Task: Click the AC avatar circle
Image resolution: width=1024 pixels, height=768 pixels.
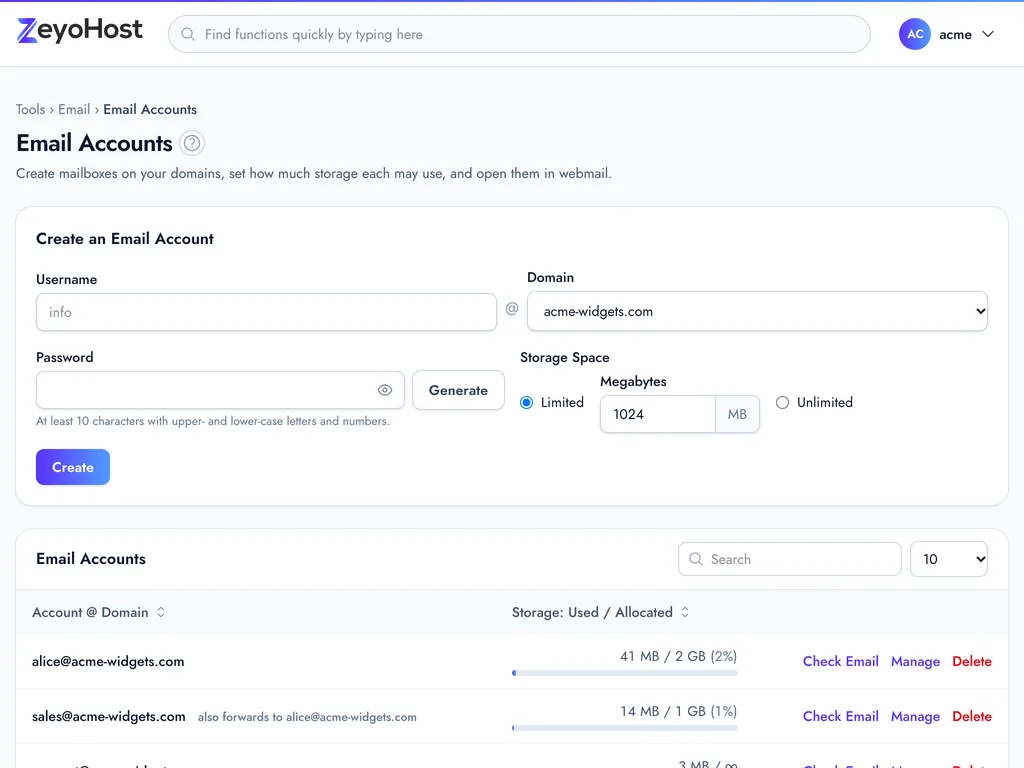Action: click(x=914, y=34)
